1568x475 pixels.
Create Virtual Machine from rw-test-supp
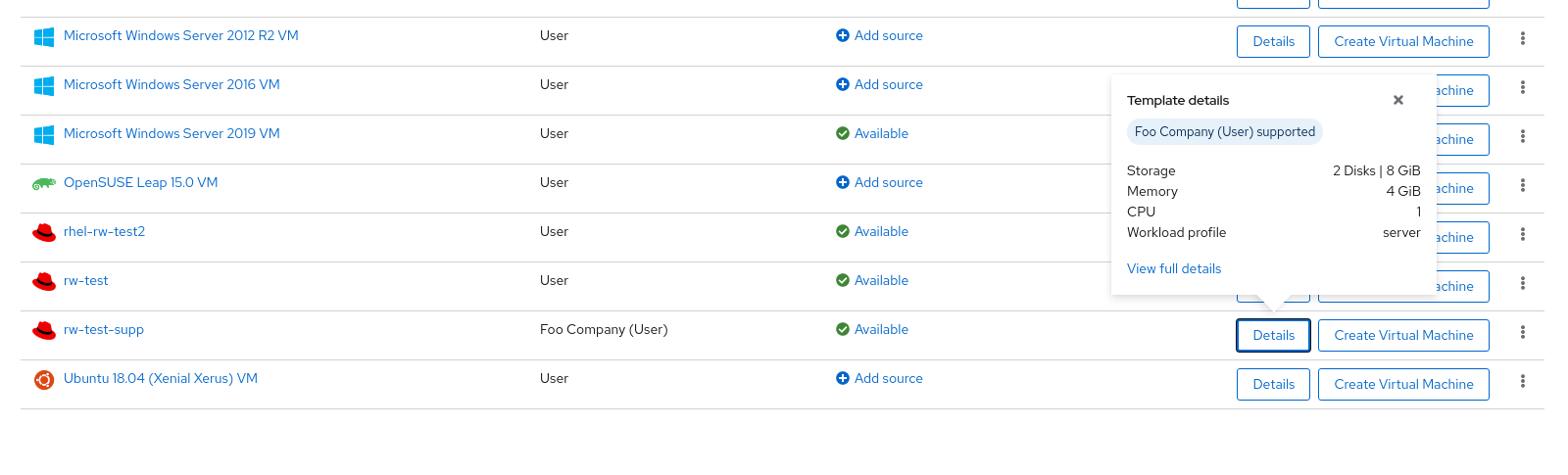pos(1403,335)
